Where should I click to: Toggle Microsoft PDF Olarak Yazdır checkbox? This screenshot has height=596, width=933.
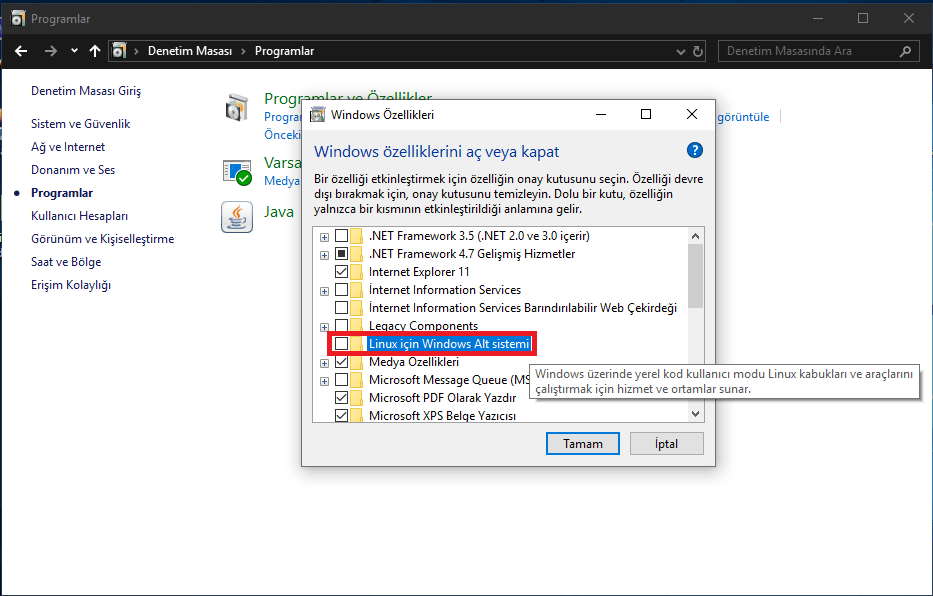[342, 398]
